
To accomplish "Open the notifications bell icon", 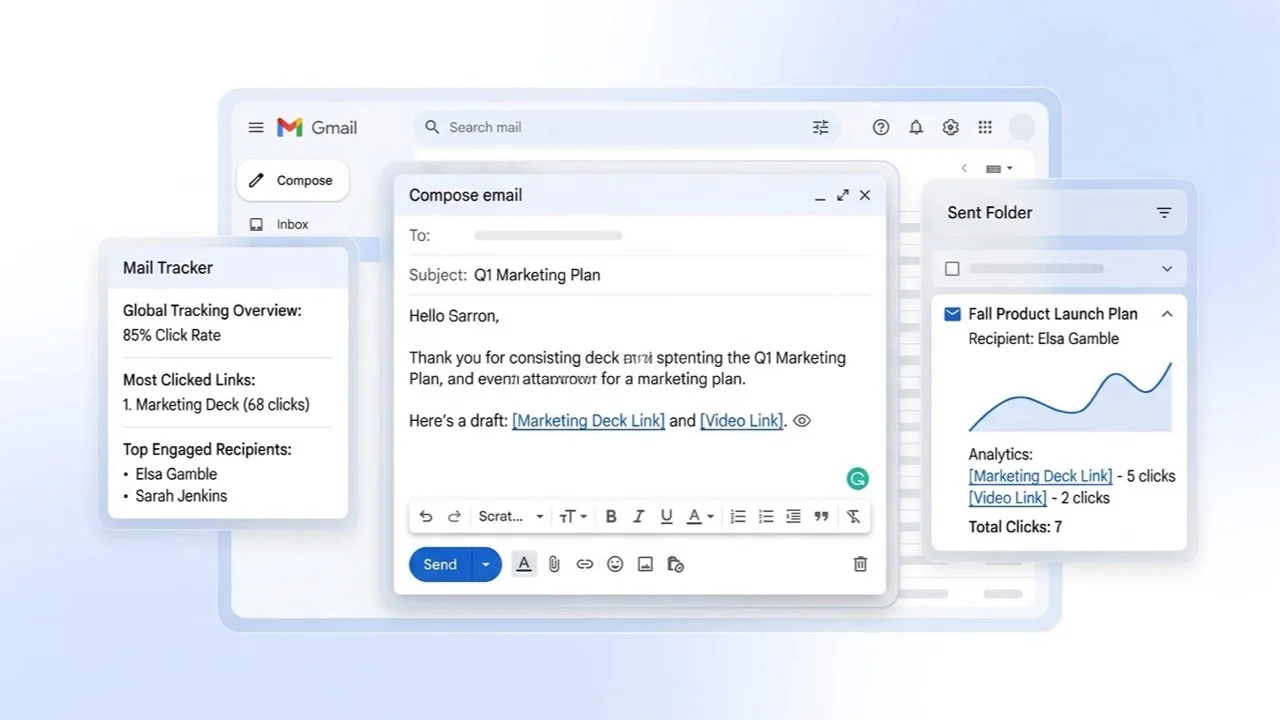I will tap(916, 127).
